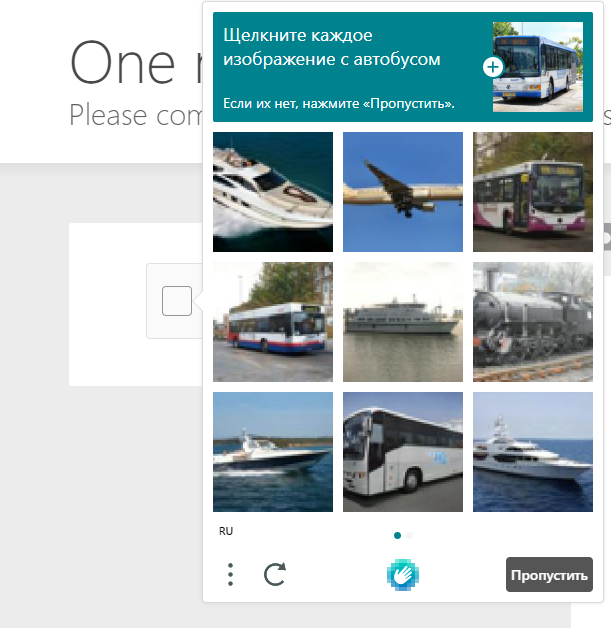
Task: Select the red-blue striped bus image
Action: [273, 322]
